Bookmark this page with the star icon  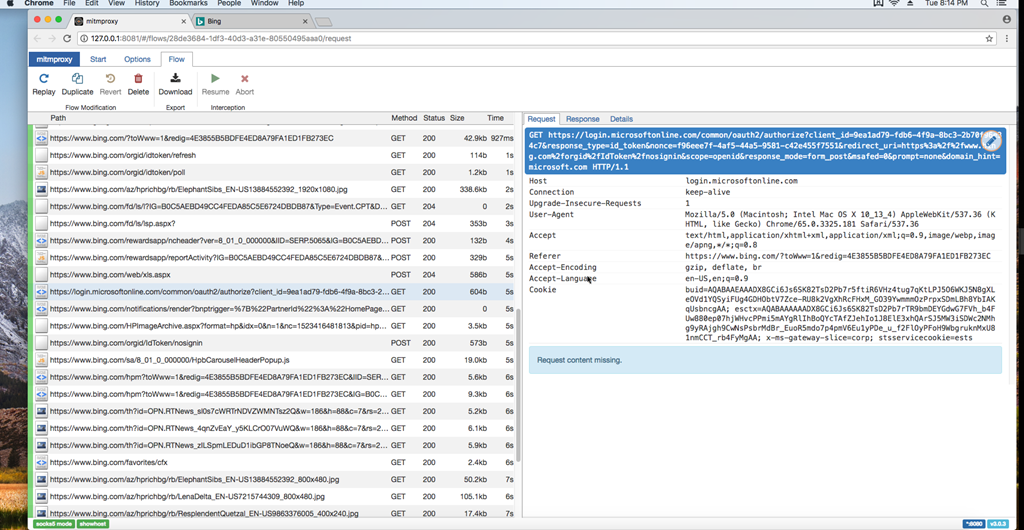(989, 39)
